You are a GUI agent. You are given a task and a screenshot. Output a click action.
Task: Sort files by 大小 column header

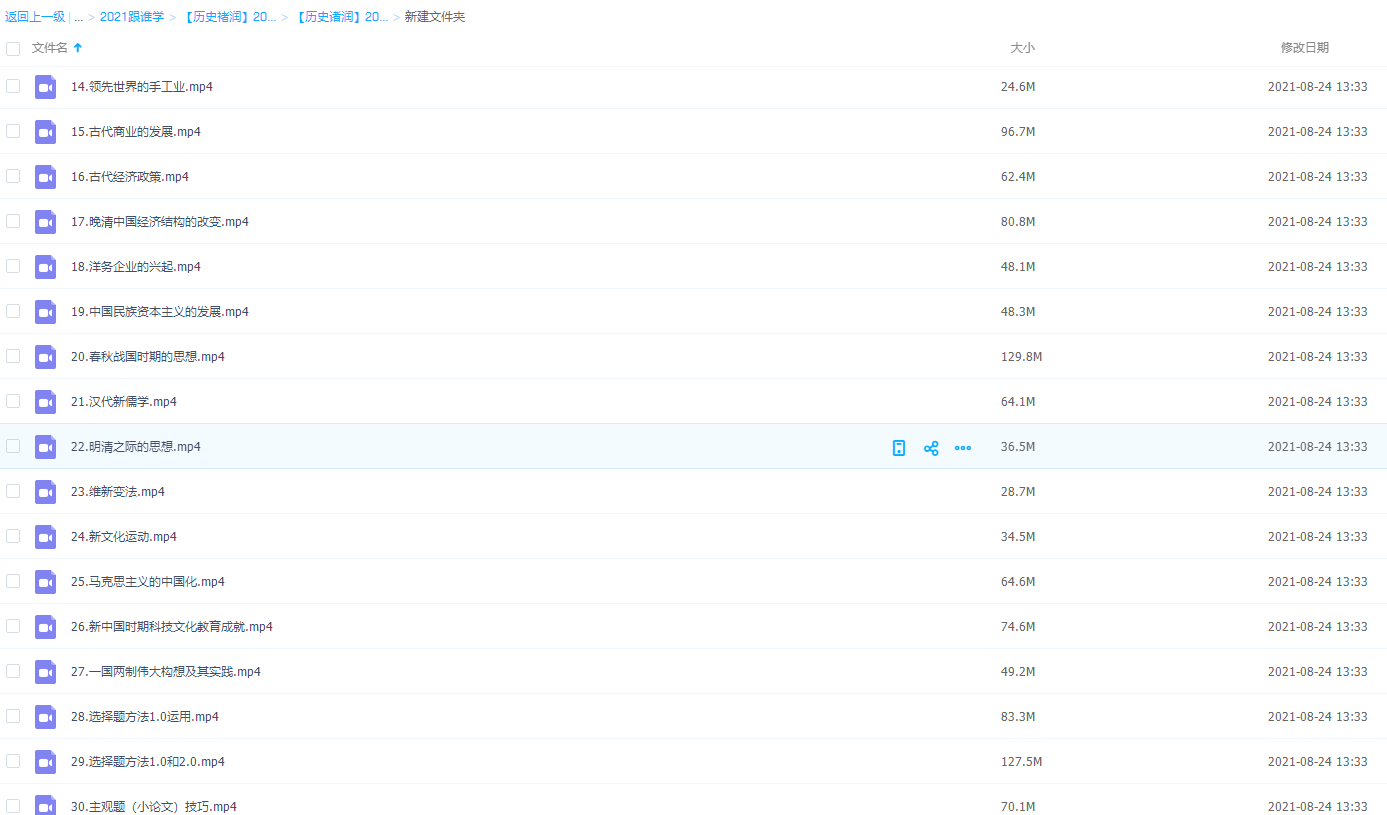coord(1022,48)
